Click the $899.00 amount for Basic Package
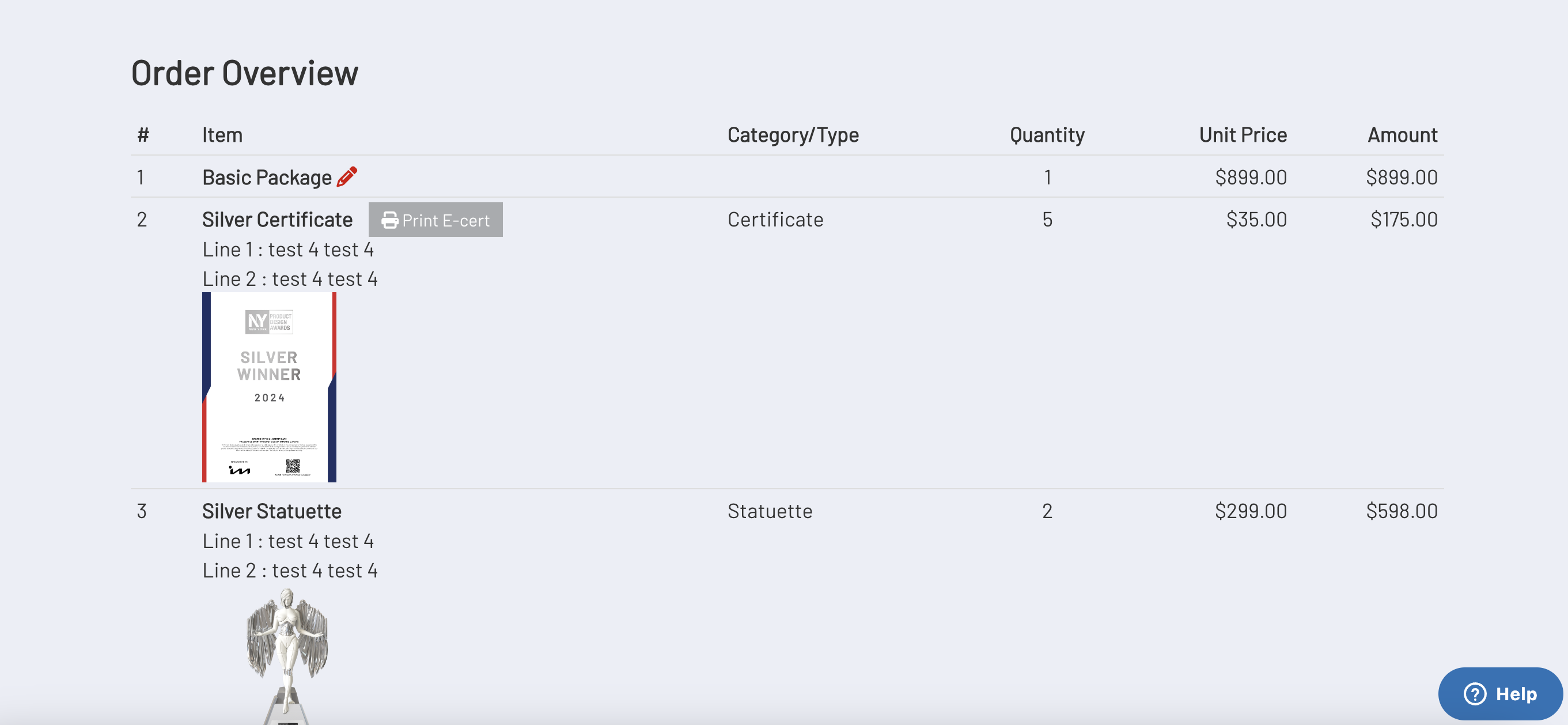Image resolution: width=1568 pixels, height=725 pixels. 1402,177
